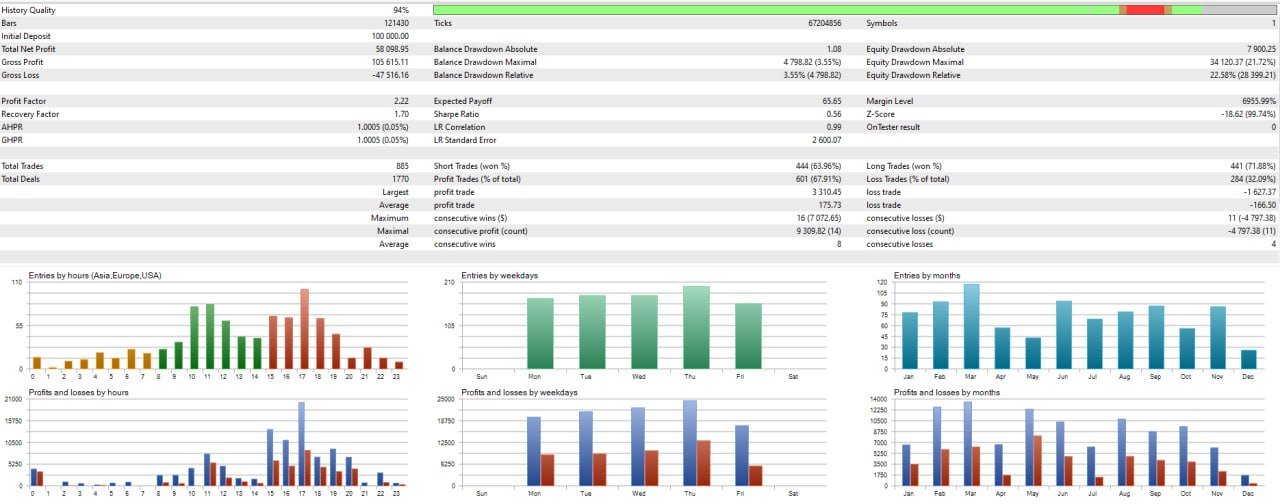The height and width of the screenshot is (504, 1280).
Task: Click the red segment of the History Quality bar
Action: click(1146, 10)
